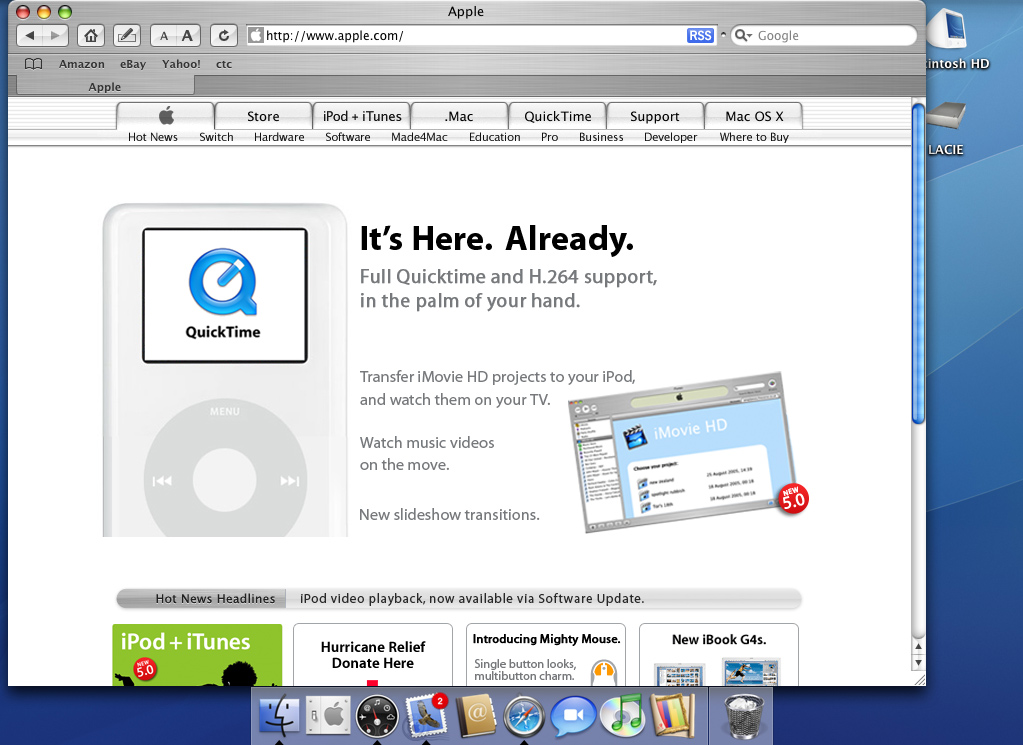
Task: Open Google search magnifier dropdown
Action: pyautogui.click(x=743, y=35)
